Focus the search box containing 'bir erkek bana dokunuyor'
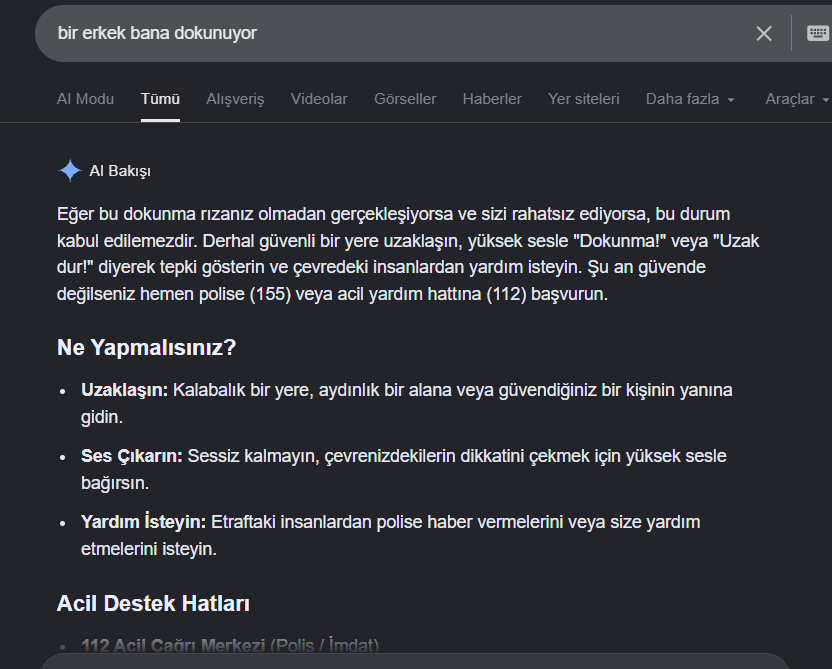This screenshot has height=669, width=832. (x=393, y=33)
